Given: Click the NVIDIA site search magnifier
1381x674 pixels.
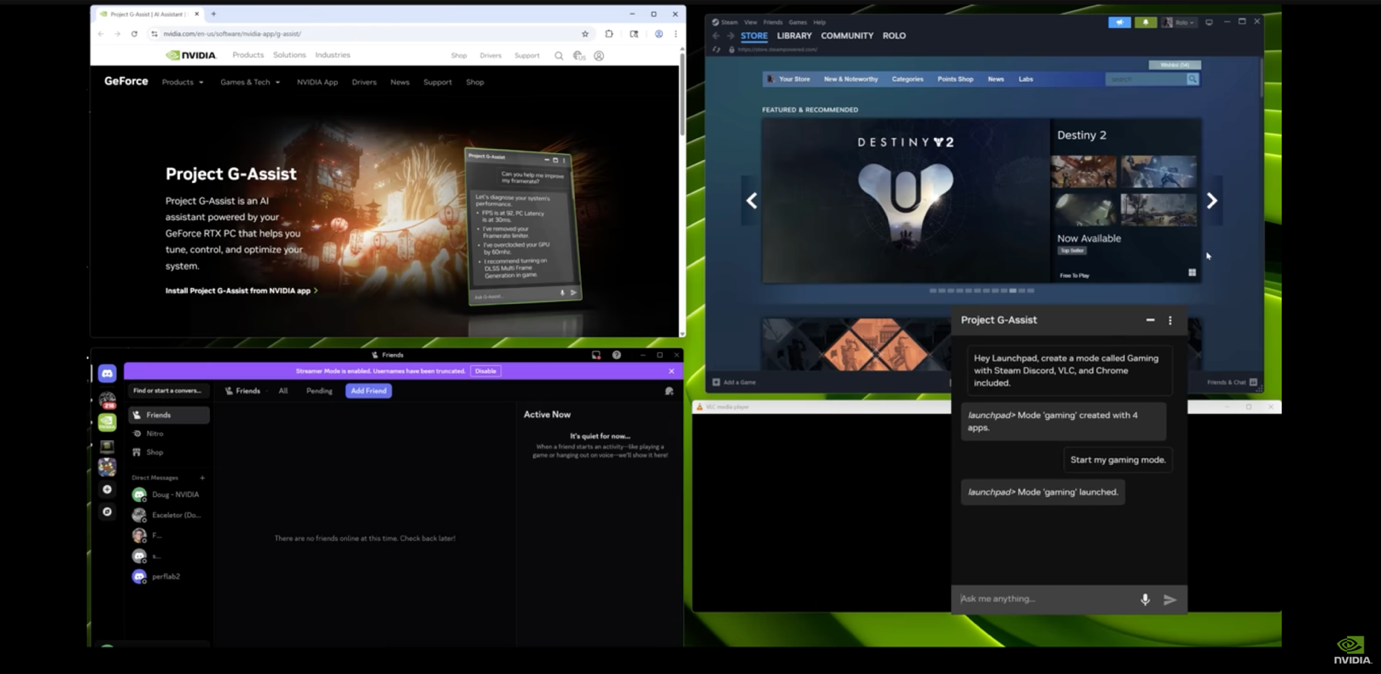Looking at the screenshot, I should [559, 56].
